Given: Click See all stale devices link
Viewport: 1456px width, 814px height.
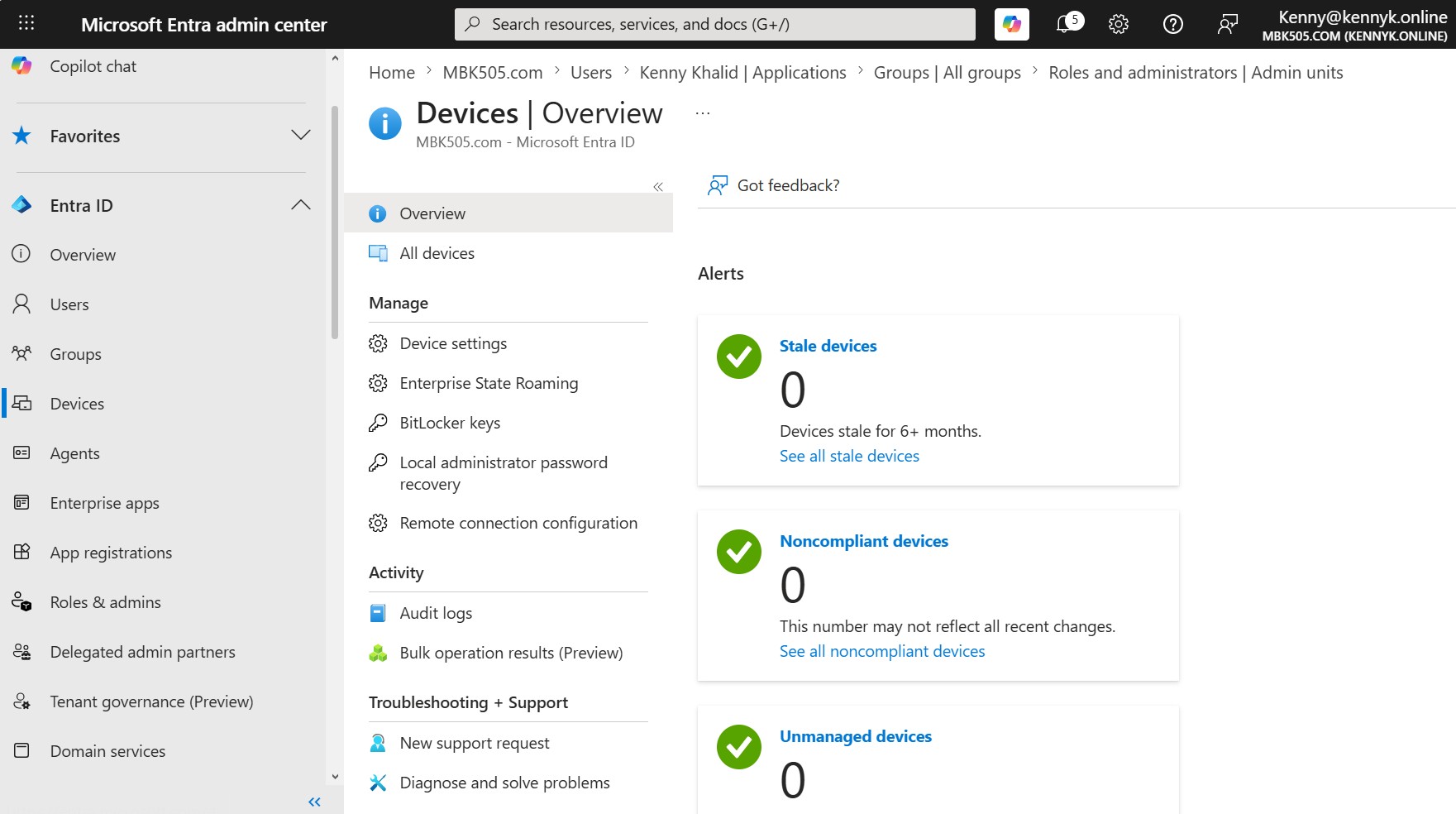Looking at the screenshot, I should 849,456.
